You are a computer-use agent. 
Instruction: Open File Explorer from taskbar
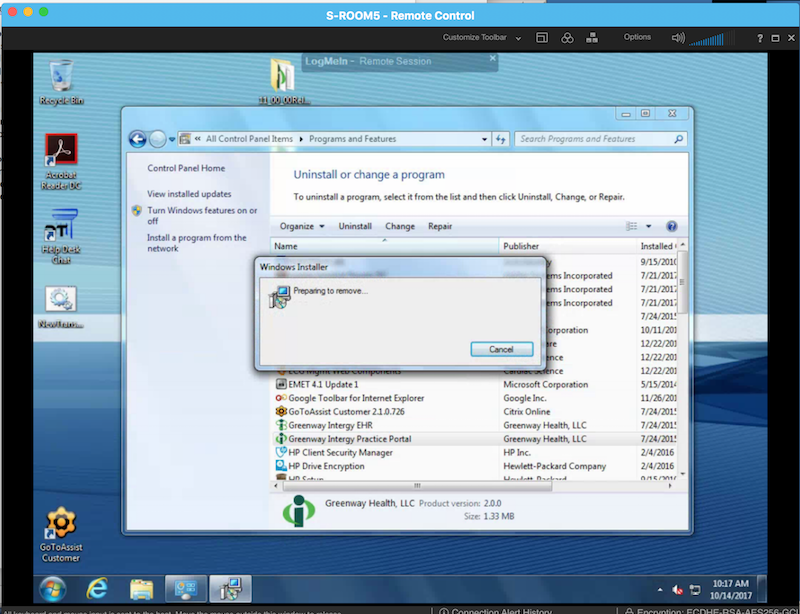[141, 590]
